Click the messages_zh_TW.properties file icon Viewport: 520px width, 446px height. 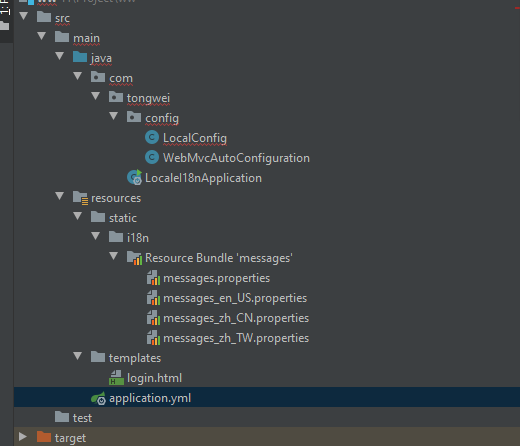153,338
